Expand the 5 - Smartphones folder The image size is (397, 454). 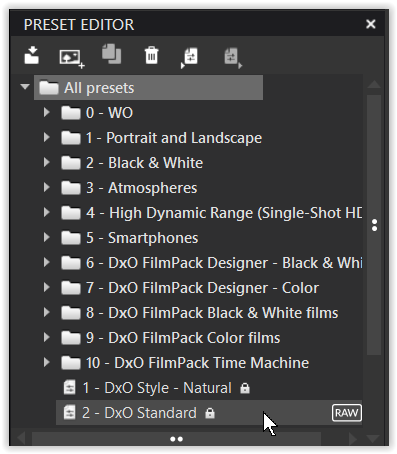coord(47,237)
